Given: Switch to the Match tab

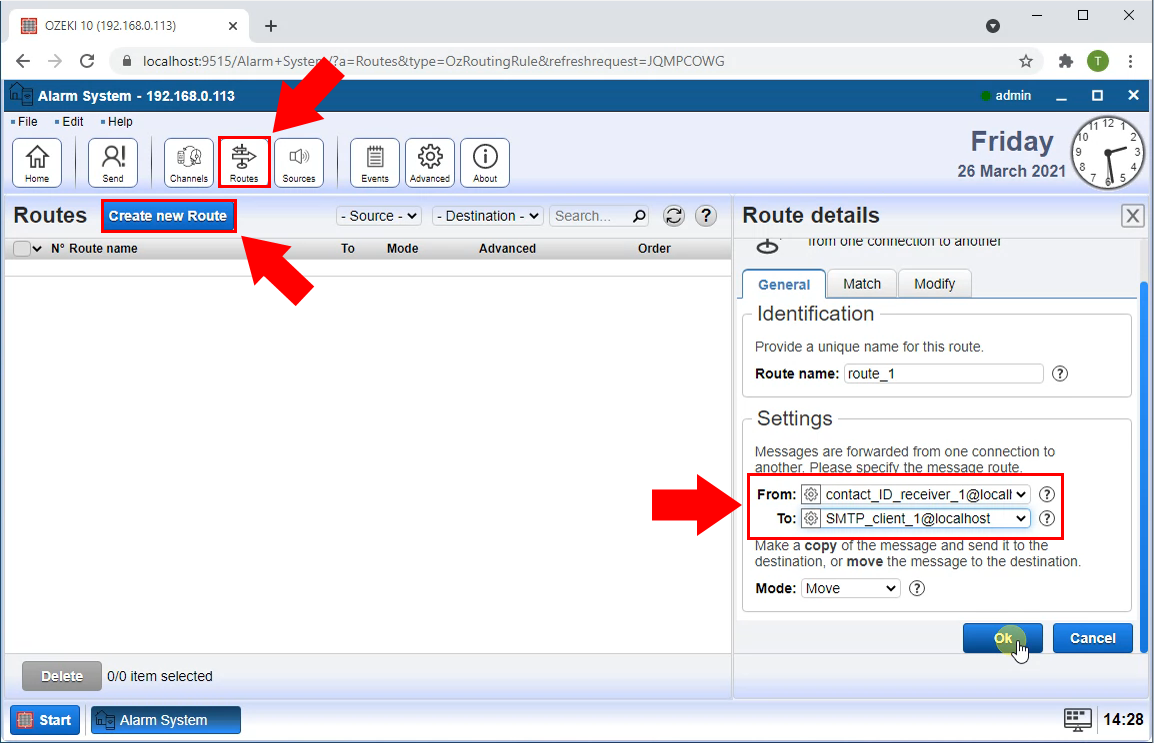Looking at the screenshot, I should point(861,284).
